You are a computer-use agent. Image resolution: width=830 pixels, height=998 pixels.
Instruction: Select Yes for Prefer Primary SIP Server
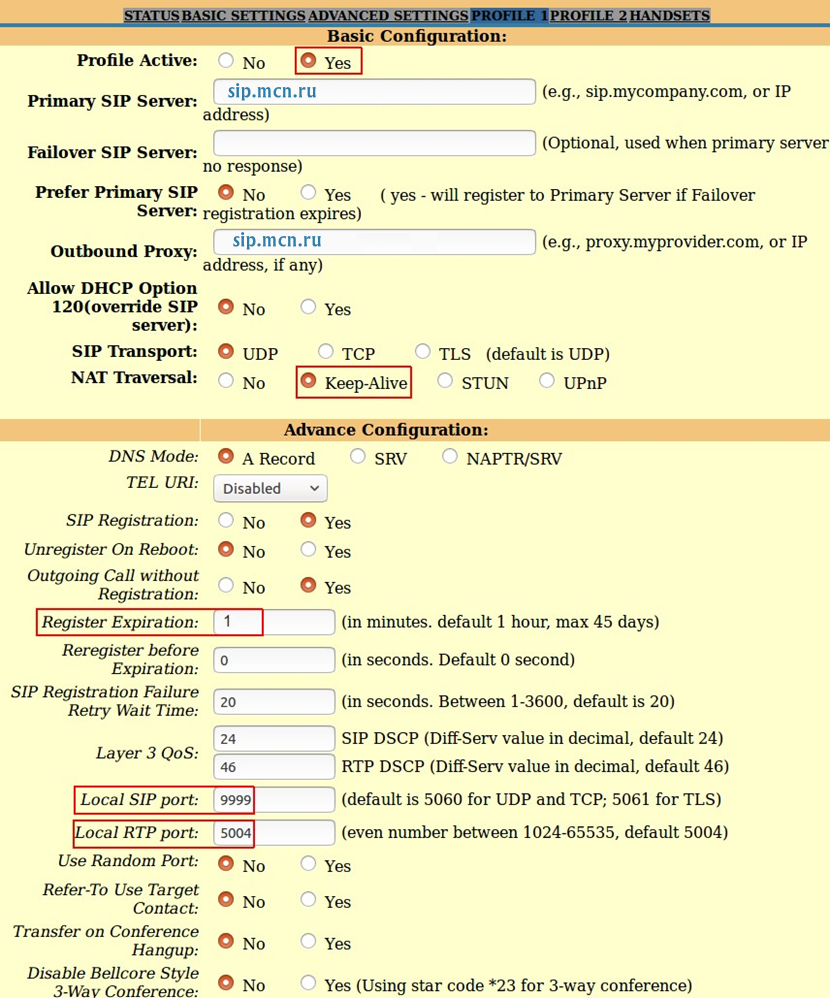[308, 192]
